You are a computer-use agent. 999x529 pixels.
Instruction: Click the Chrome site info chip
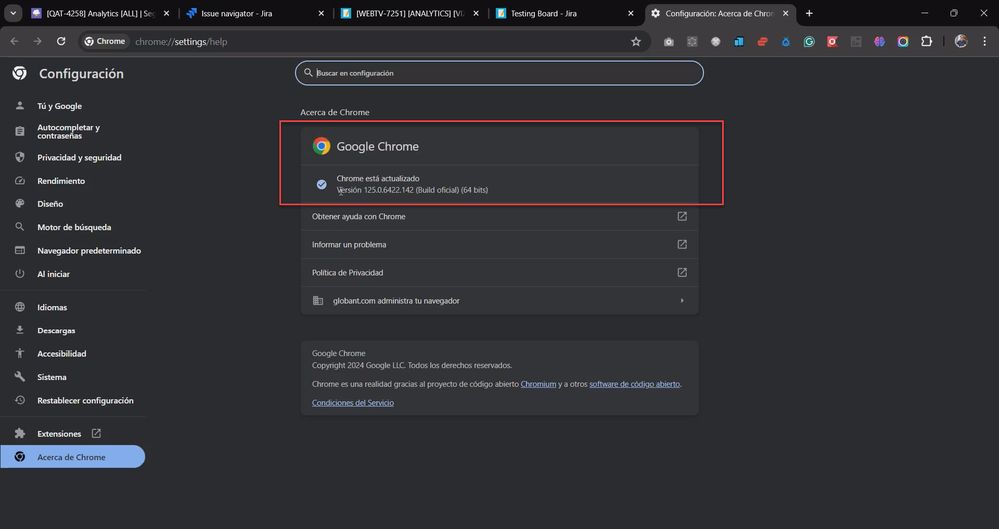point(105,41)
